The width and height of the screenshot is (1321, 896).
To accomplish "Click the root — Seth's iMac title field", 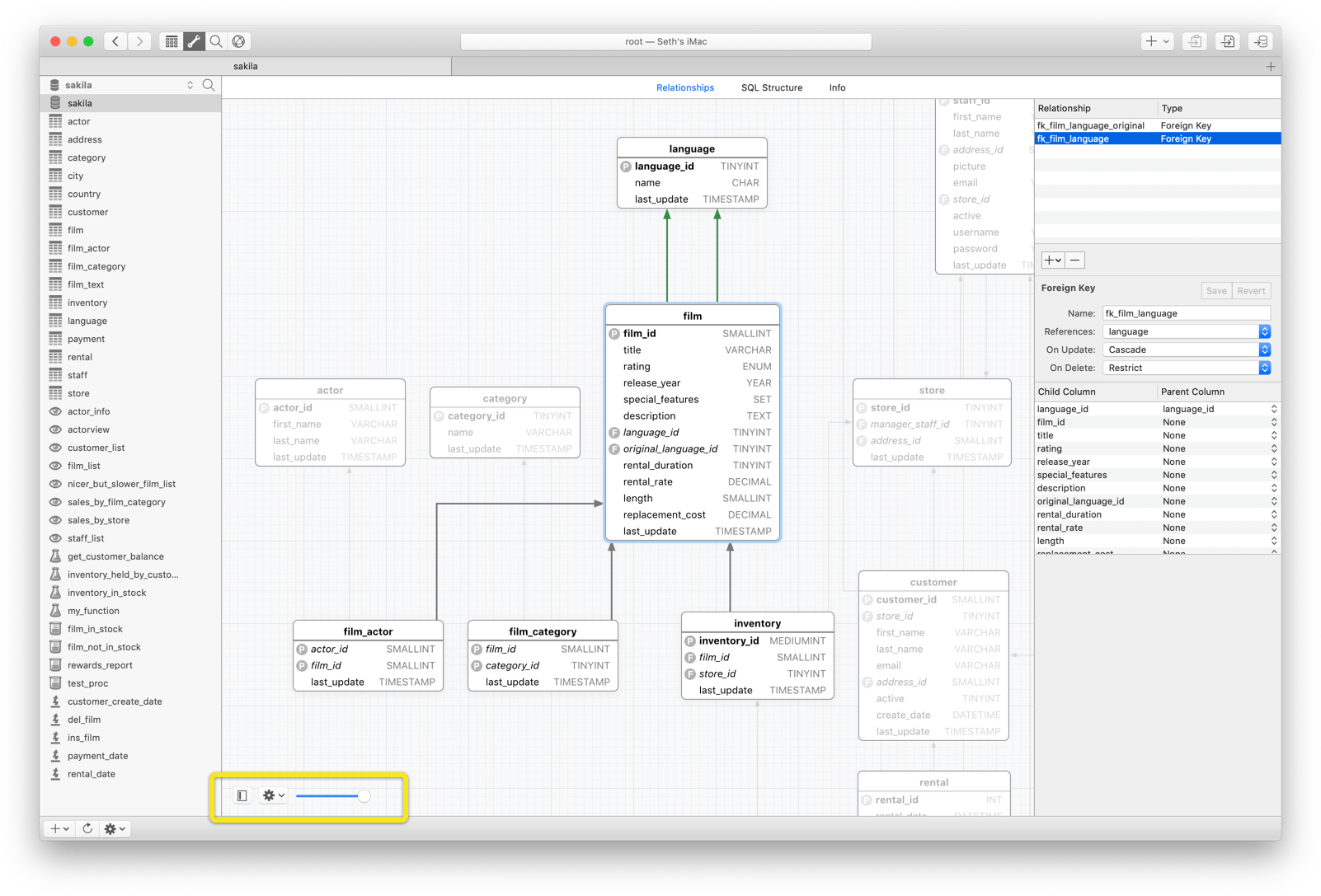I will 665,41.
